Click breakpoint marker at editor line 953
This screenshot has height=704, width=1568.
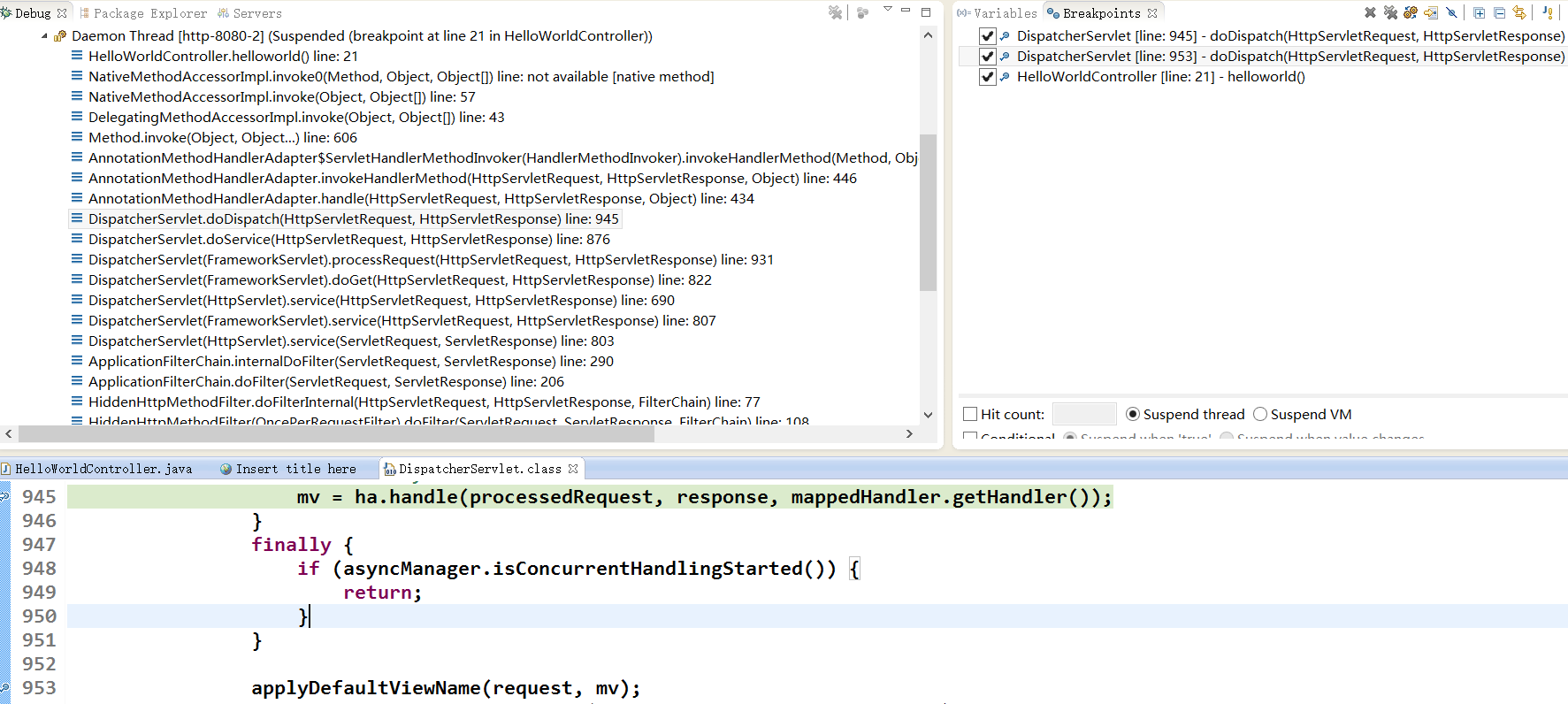pyautogui.click(x=4, y=688)
